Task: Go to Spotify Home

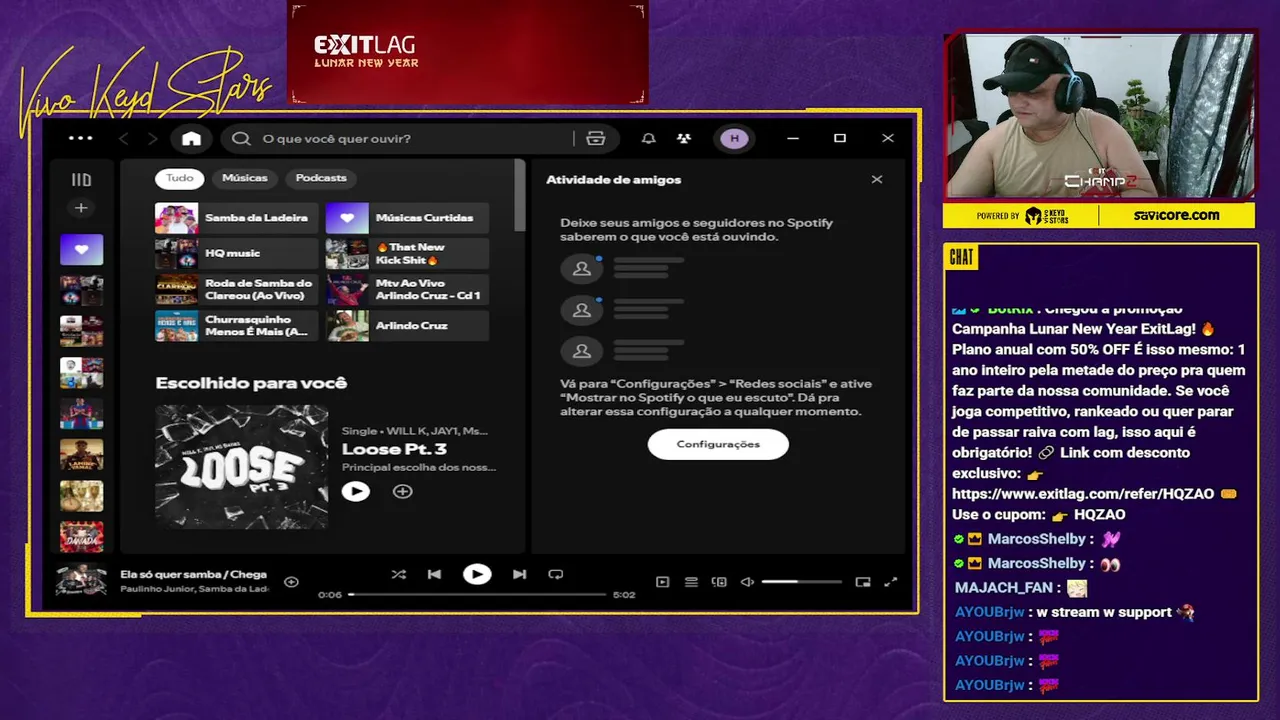Action: click(191, 138)
